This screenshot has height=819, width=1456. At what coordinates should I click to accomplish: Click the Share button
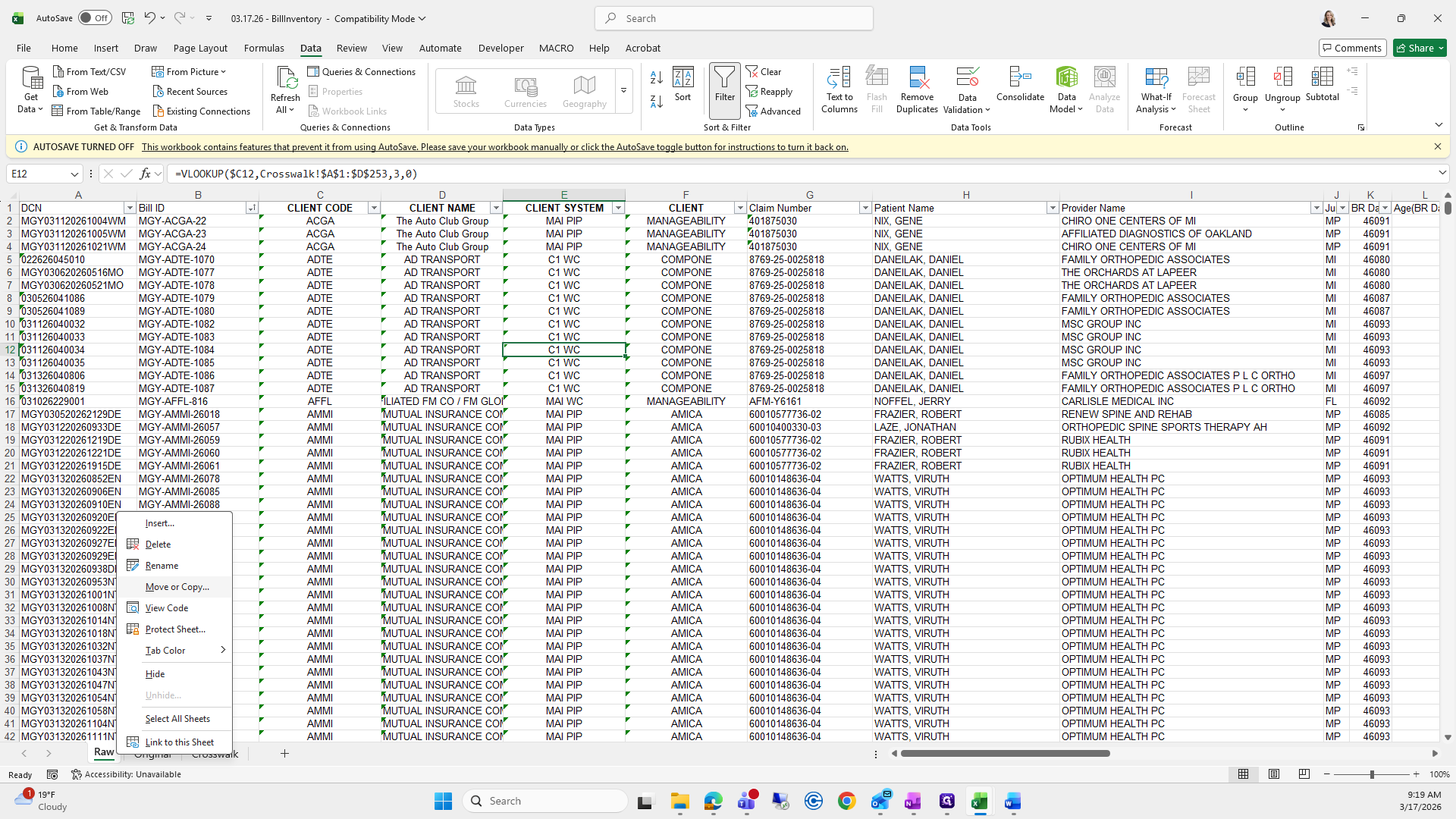[x=1420, y=48]
